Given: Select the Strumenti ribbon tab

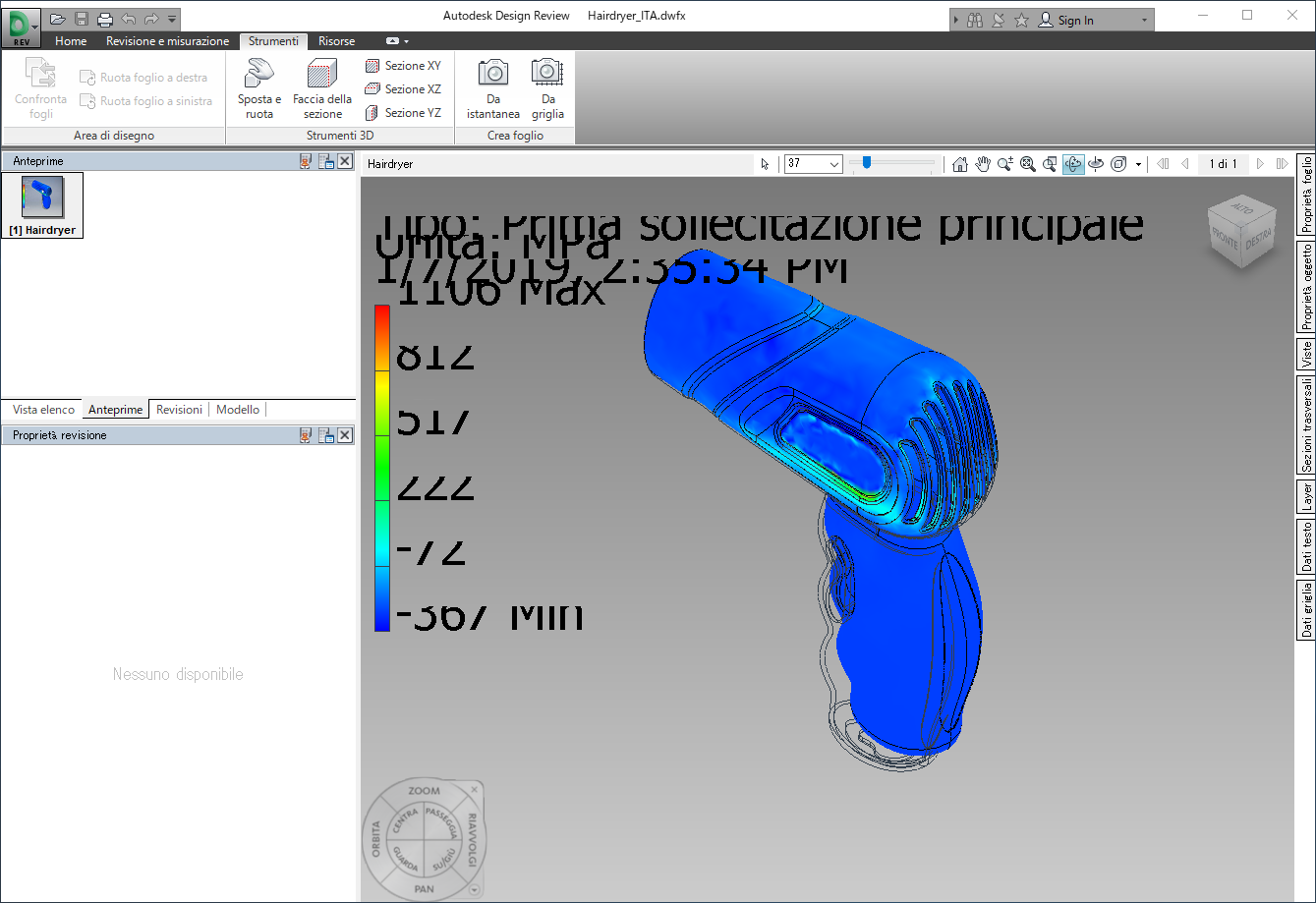Looking at the screenshot, I should [273, 41].
